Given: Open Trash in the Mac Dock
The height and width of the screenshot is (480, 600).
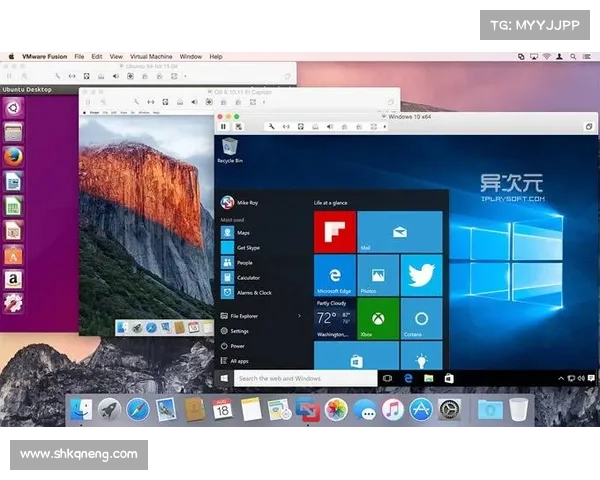Looking at the screenshot, I should click(x=519, y=410).
